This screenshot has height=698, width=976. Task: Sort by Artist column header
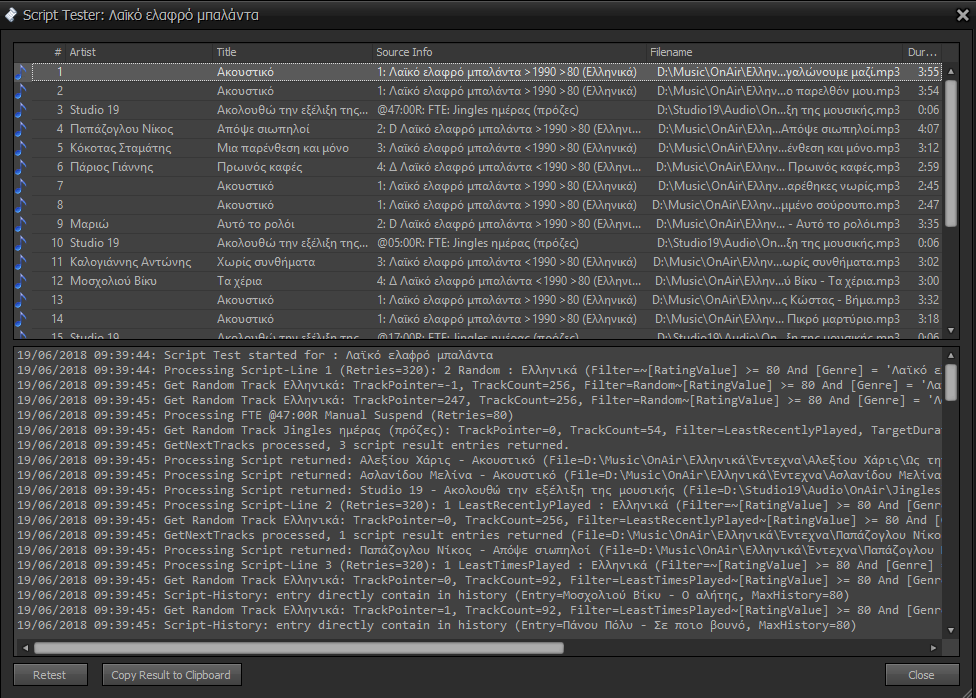(x=139, y=52)
